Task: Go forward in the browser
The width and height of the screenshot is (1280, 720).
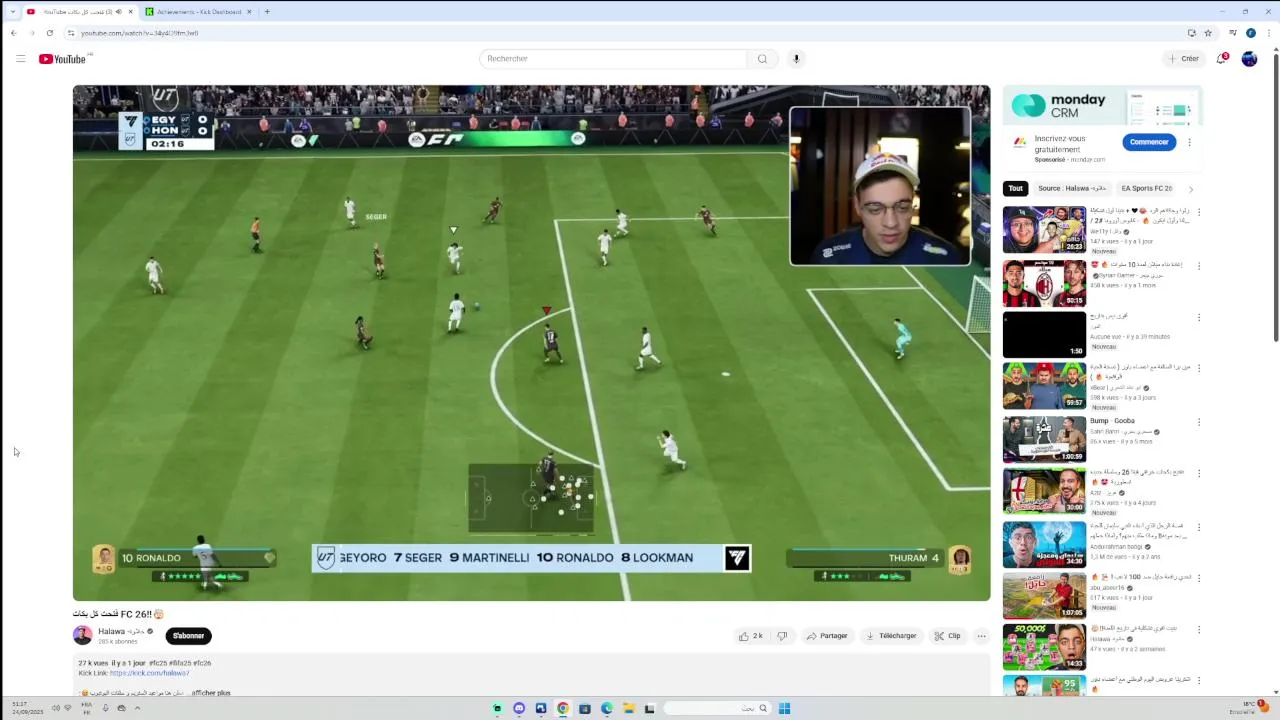Action: coord(31,33)
